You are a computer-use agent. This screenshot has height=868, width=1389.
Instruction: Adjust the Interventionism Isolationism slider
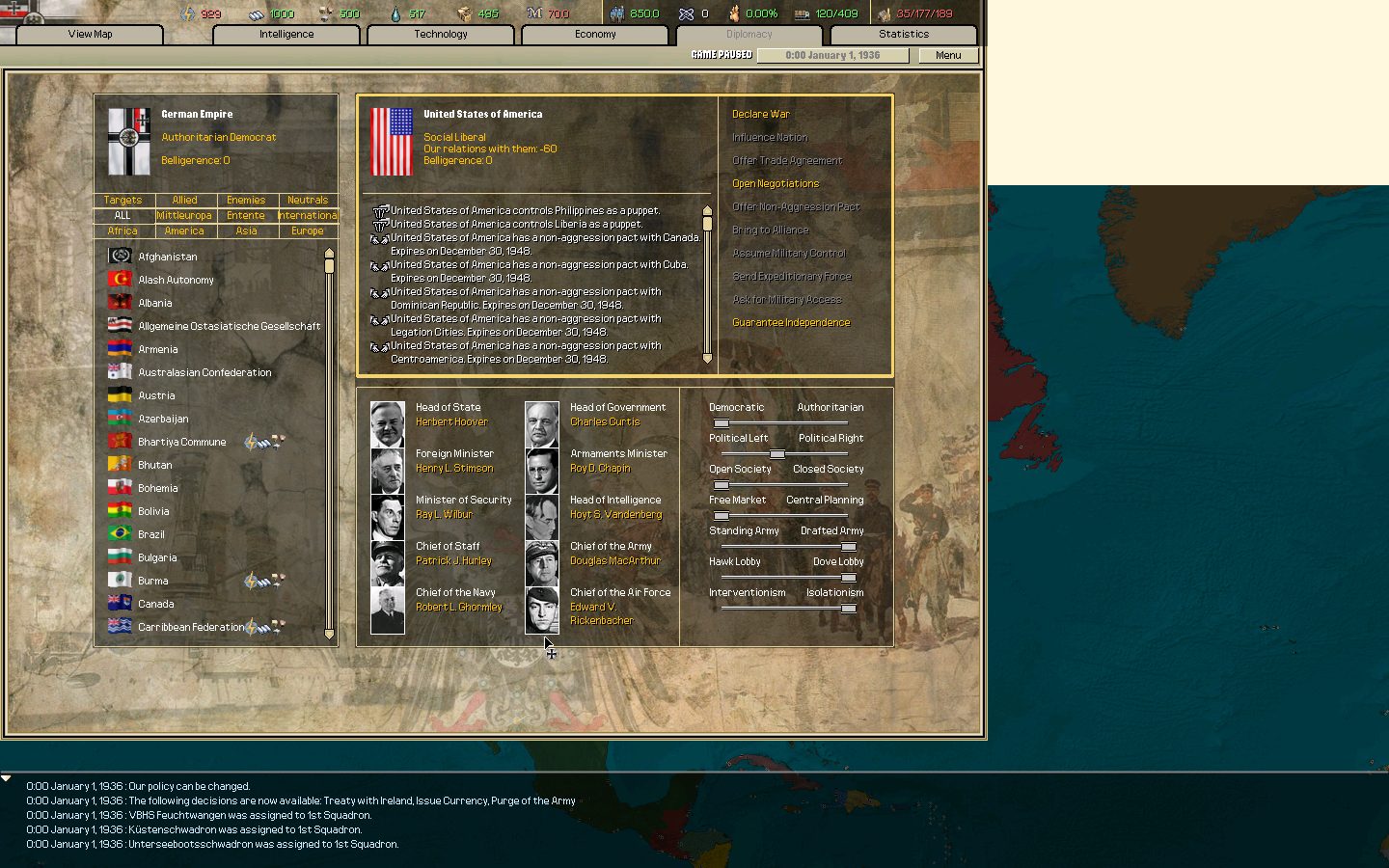(847, 609)
